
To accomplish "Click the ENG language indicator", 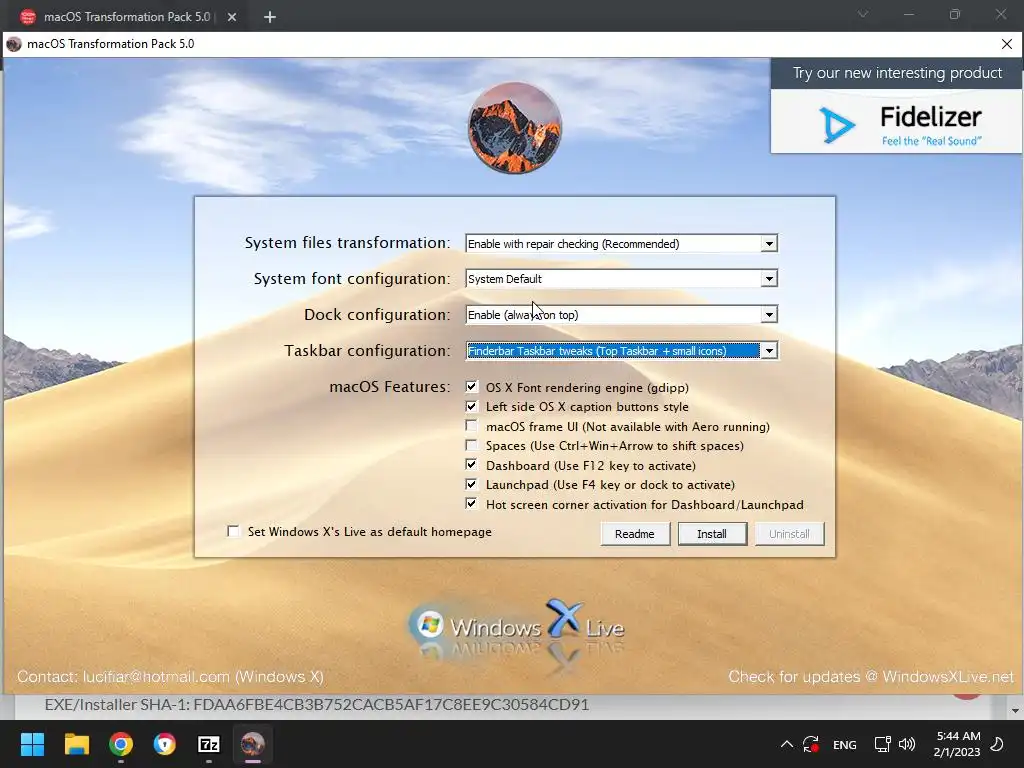I will click(x=844, y=744).
